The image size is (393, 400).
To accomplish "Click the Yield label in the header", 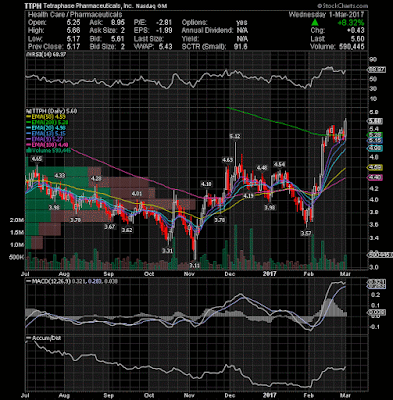I will point(190,39).
